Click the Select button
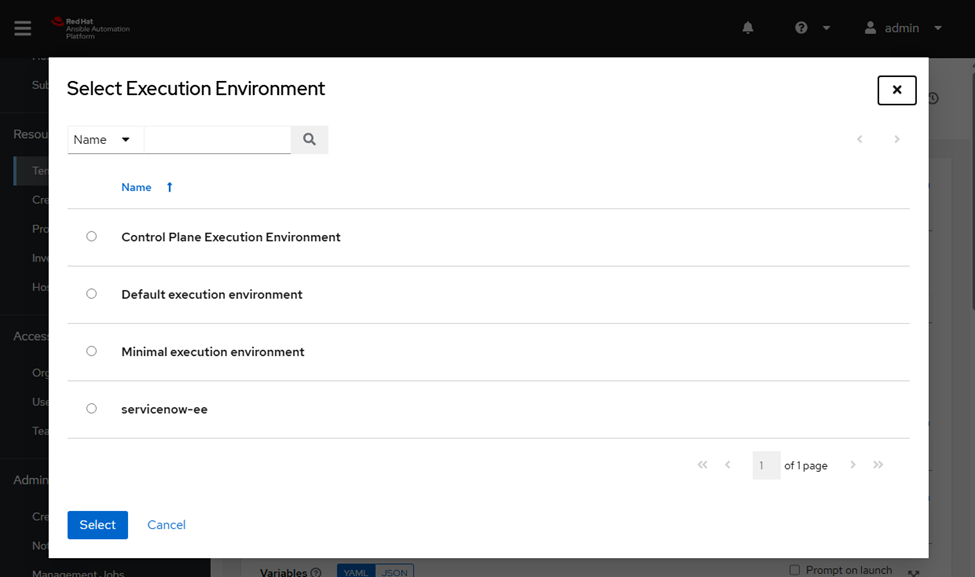975x577 pixels. [97, 524]
